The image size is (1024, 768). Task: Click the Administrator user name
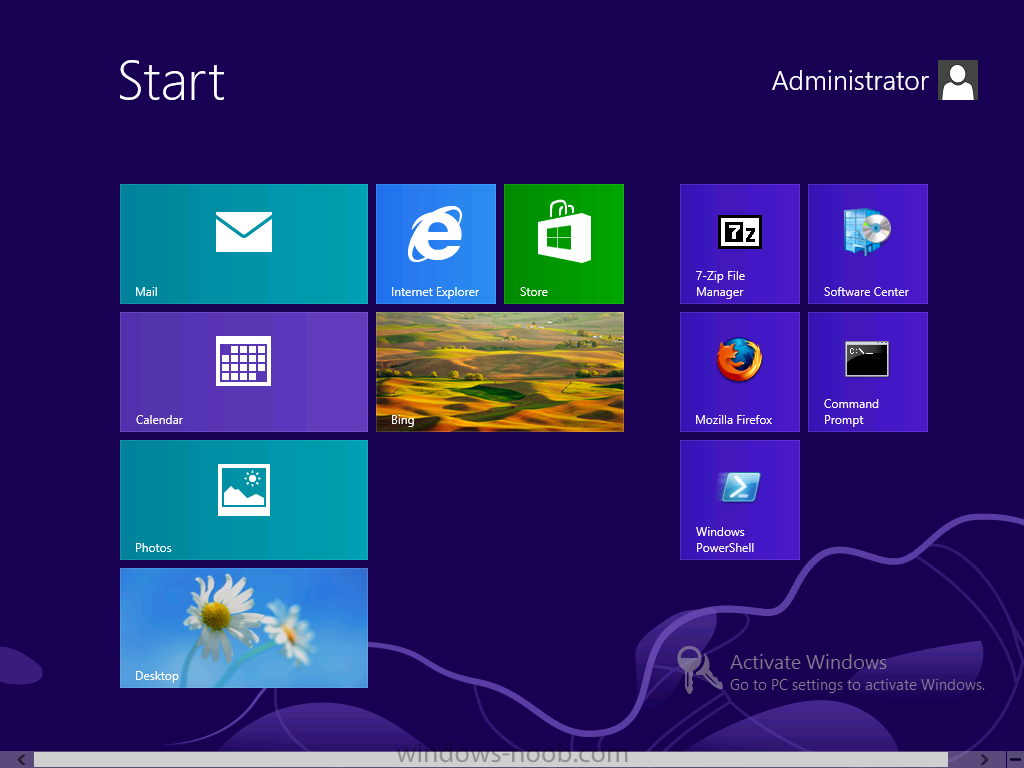click(x=850, y=81)
